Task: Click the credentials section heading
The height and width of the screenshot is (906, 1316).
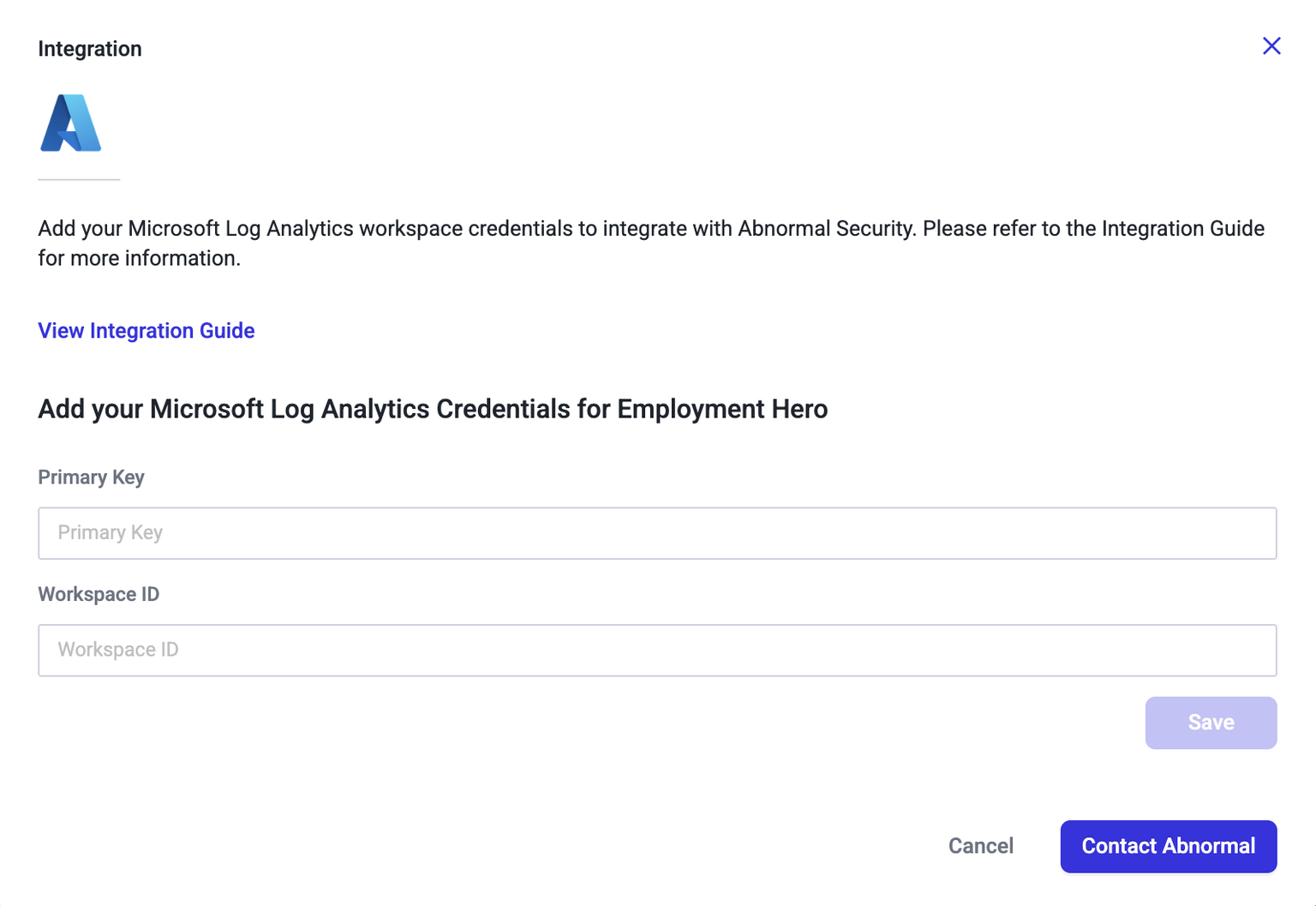Action: point(432,409)
